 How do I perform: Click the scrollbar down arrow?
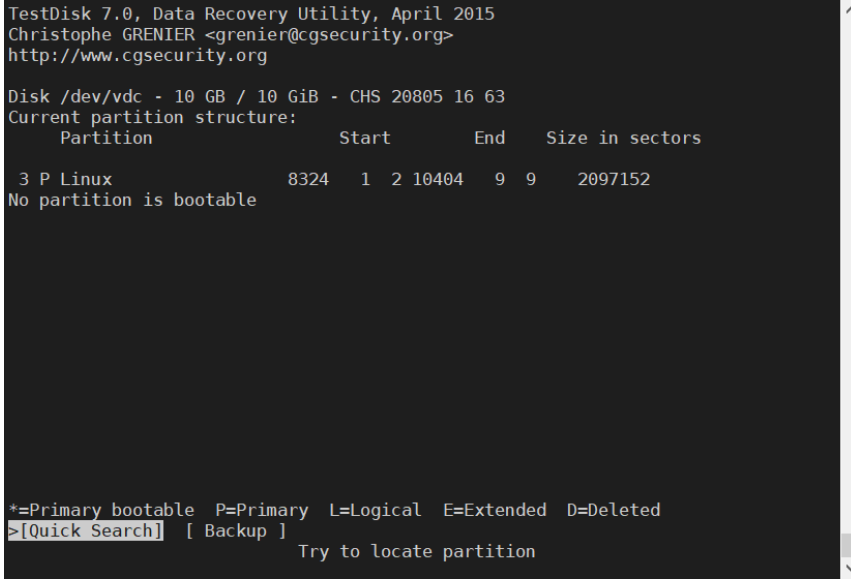click(844, 578)
